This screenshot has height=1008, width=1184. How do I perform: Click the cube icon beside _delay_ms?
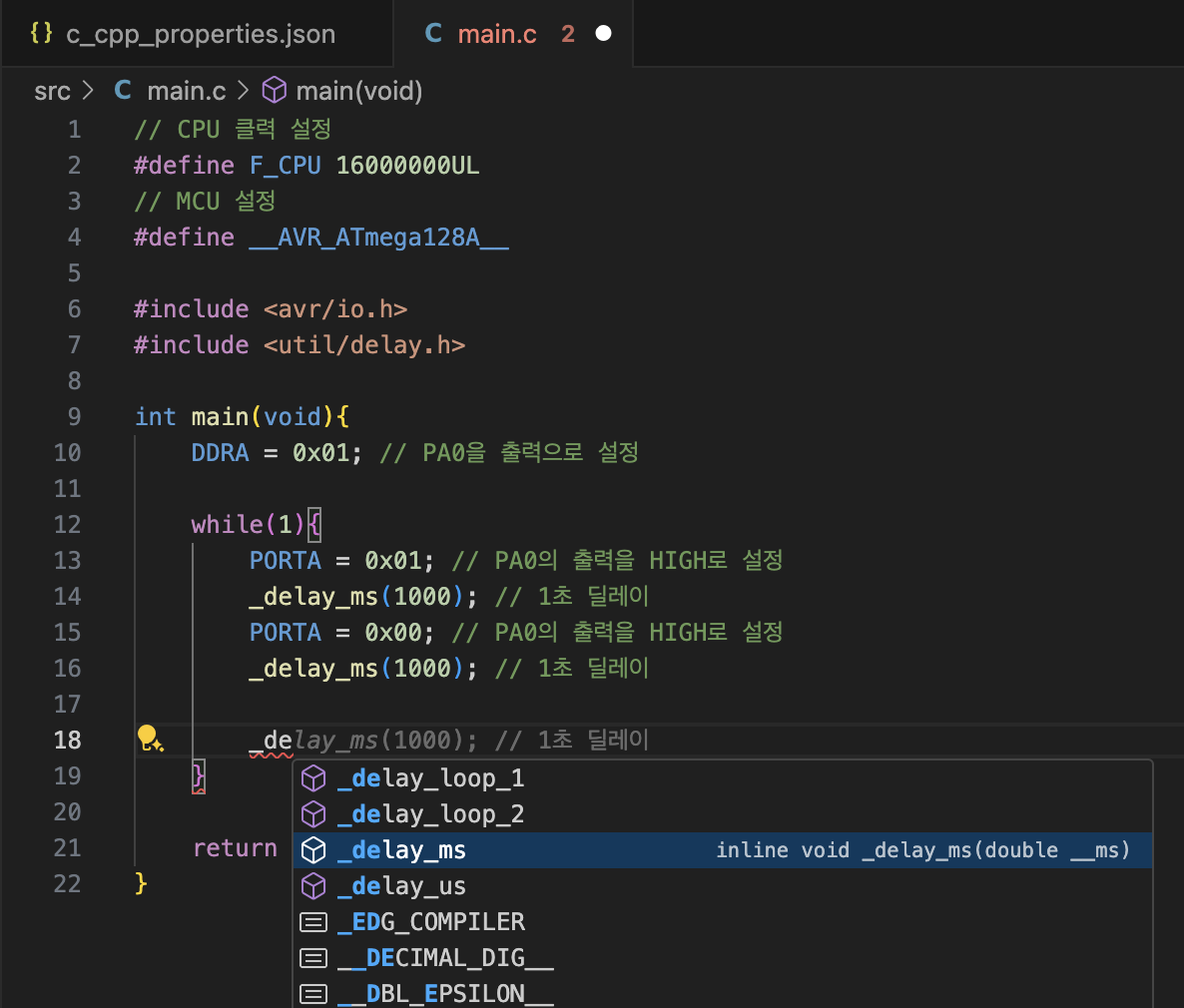click(313, 850)
